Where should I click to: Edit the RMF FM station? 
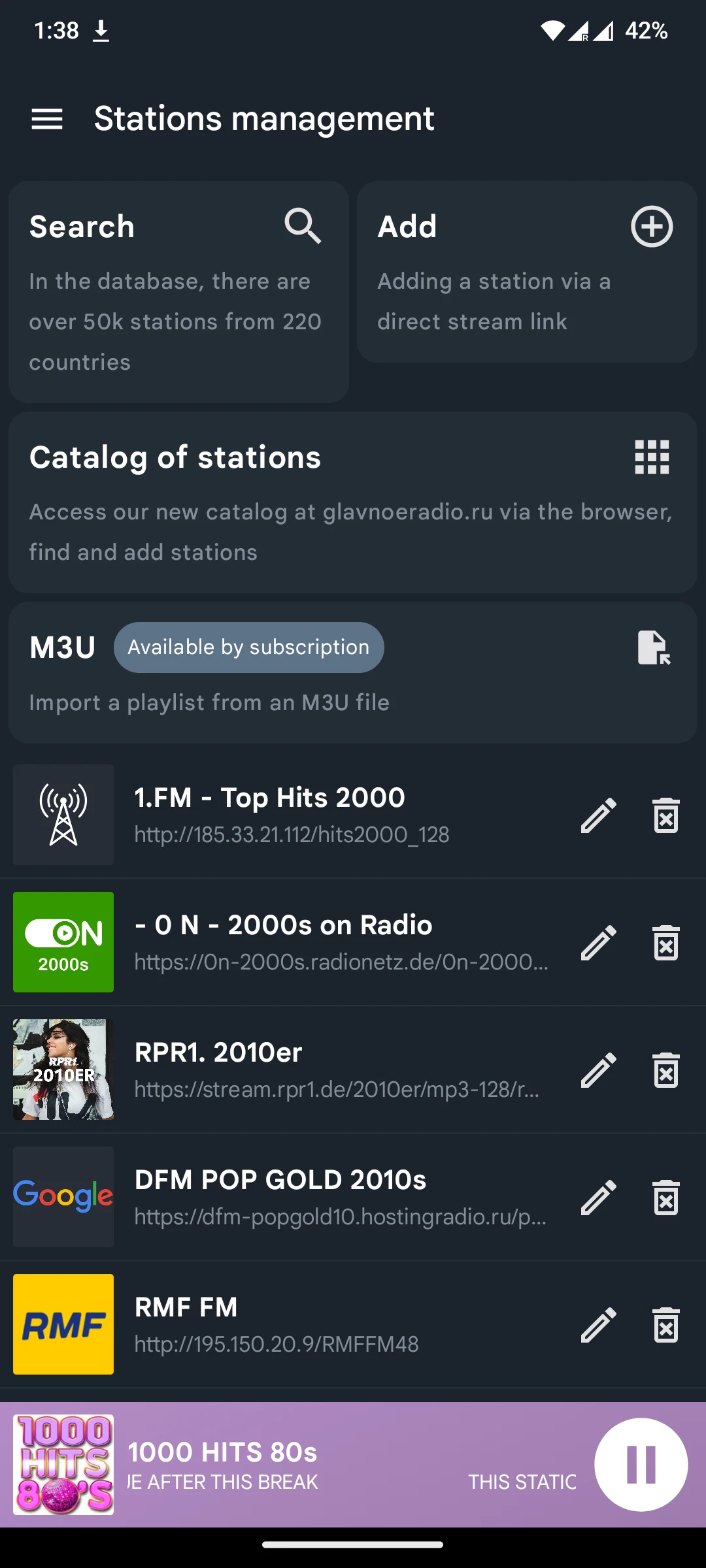[x=599, y=1324]
